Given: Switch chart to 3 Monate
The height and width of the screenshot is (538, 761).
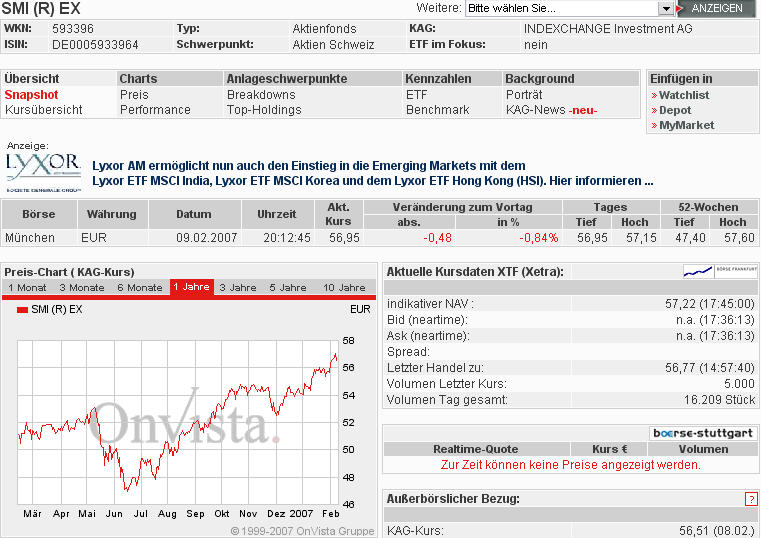Looking at the screenshot, I should point(82,287).
